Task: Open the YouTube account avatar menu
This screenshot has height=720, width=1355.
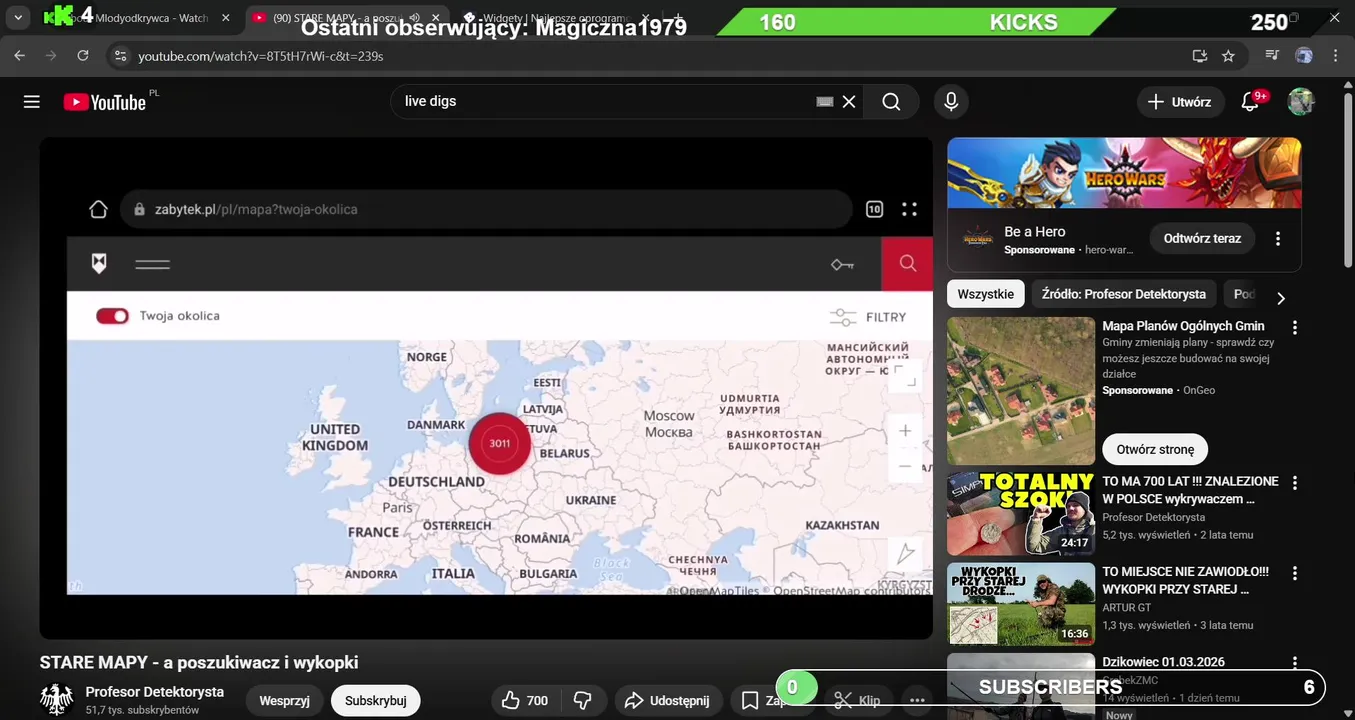Action: (1300, 102)
